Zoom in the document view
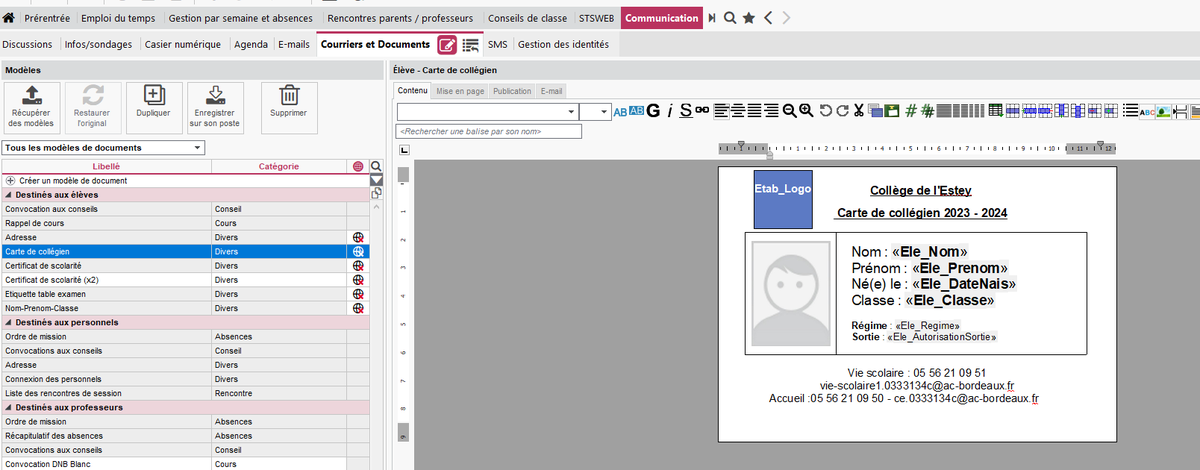 [806, 111]
